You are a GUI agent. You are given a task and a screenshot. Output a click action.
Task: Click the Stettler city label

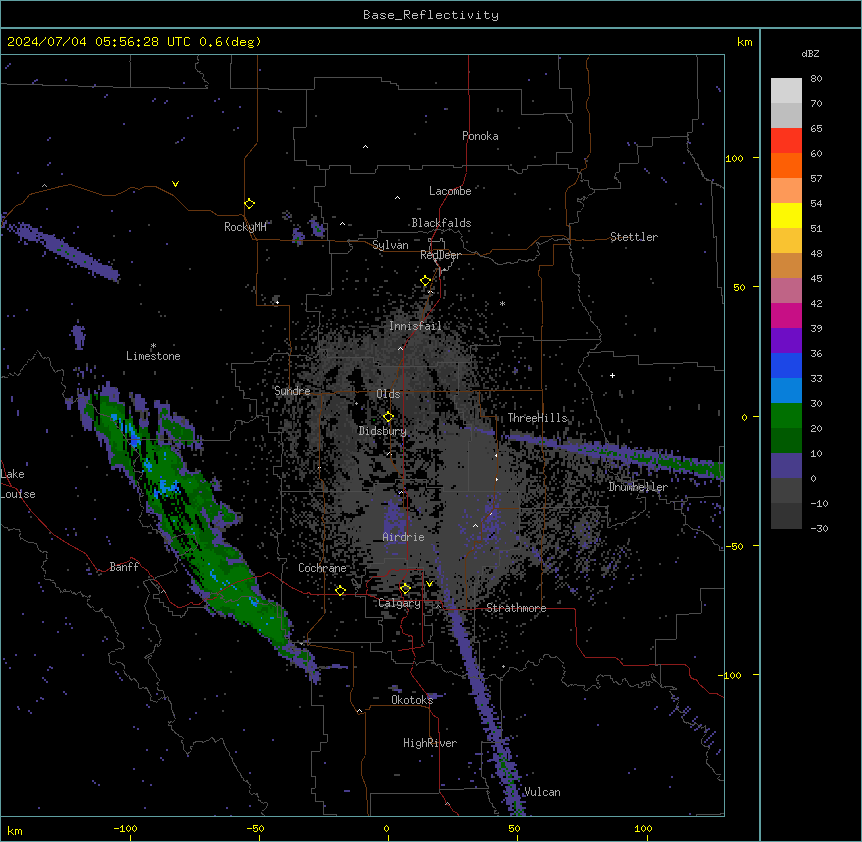pos(634,237)
